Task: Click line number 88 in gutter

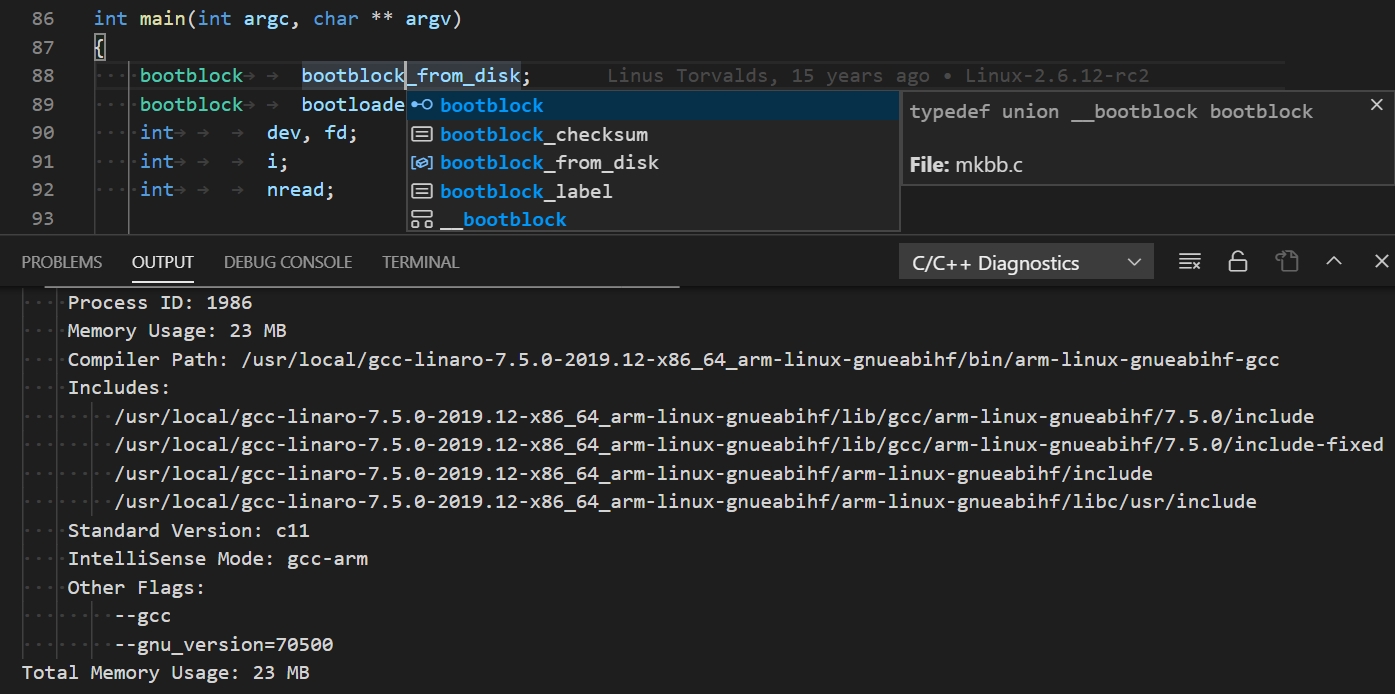Action: click(x=43, y=76)
